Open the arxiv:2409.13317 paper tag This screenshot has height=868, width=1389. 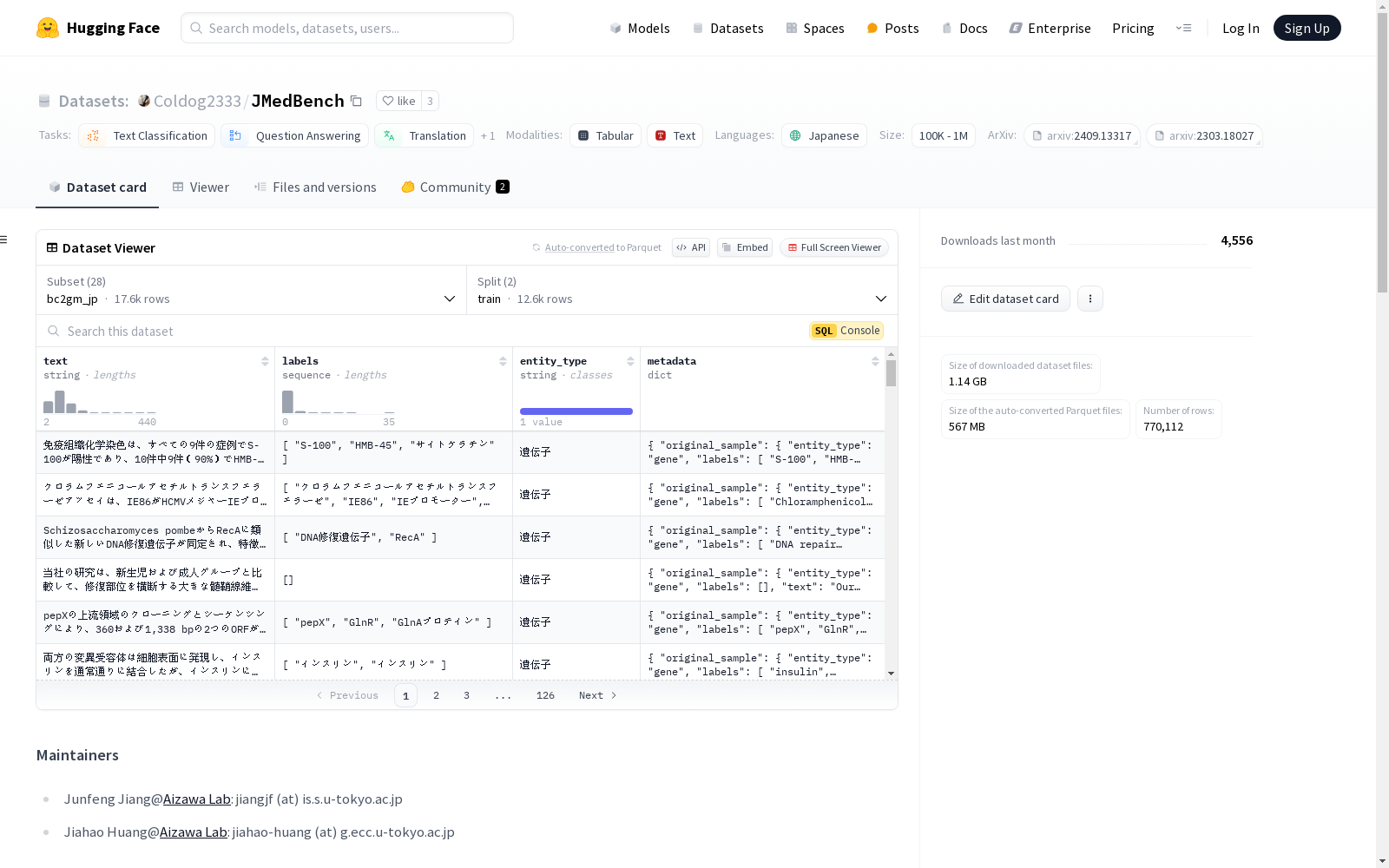tap(1082, 135)
